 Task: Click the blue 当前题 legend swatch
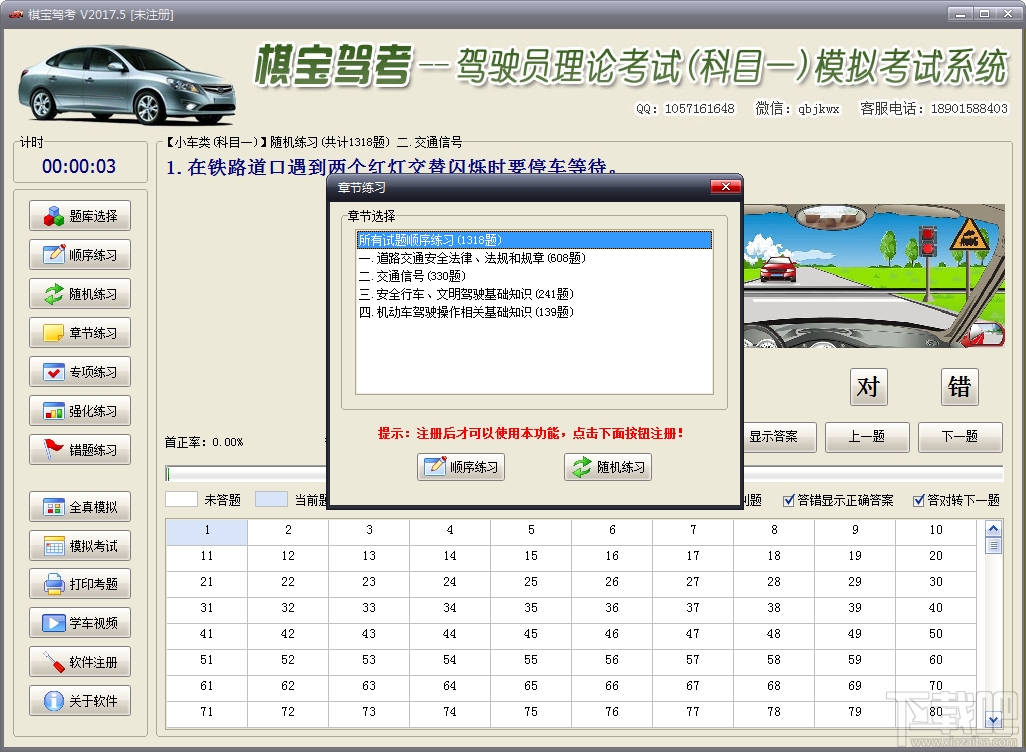tap(271, 499)
